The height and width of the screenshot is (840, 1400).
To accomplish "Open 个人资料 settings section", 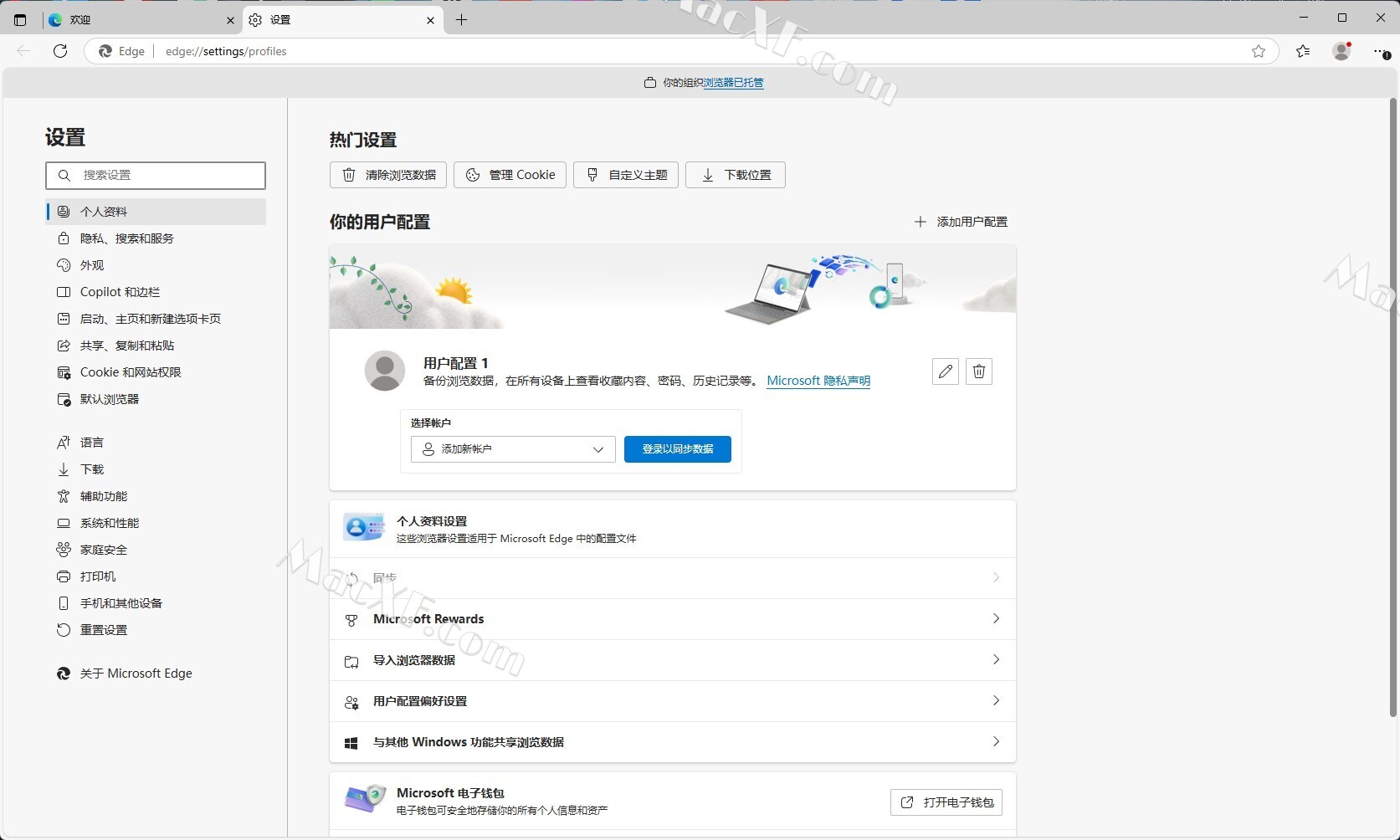I will (x=156, y=212).
